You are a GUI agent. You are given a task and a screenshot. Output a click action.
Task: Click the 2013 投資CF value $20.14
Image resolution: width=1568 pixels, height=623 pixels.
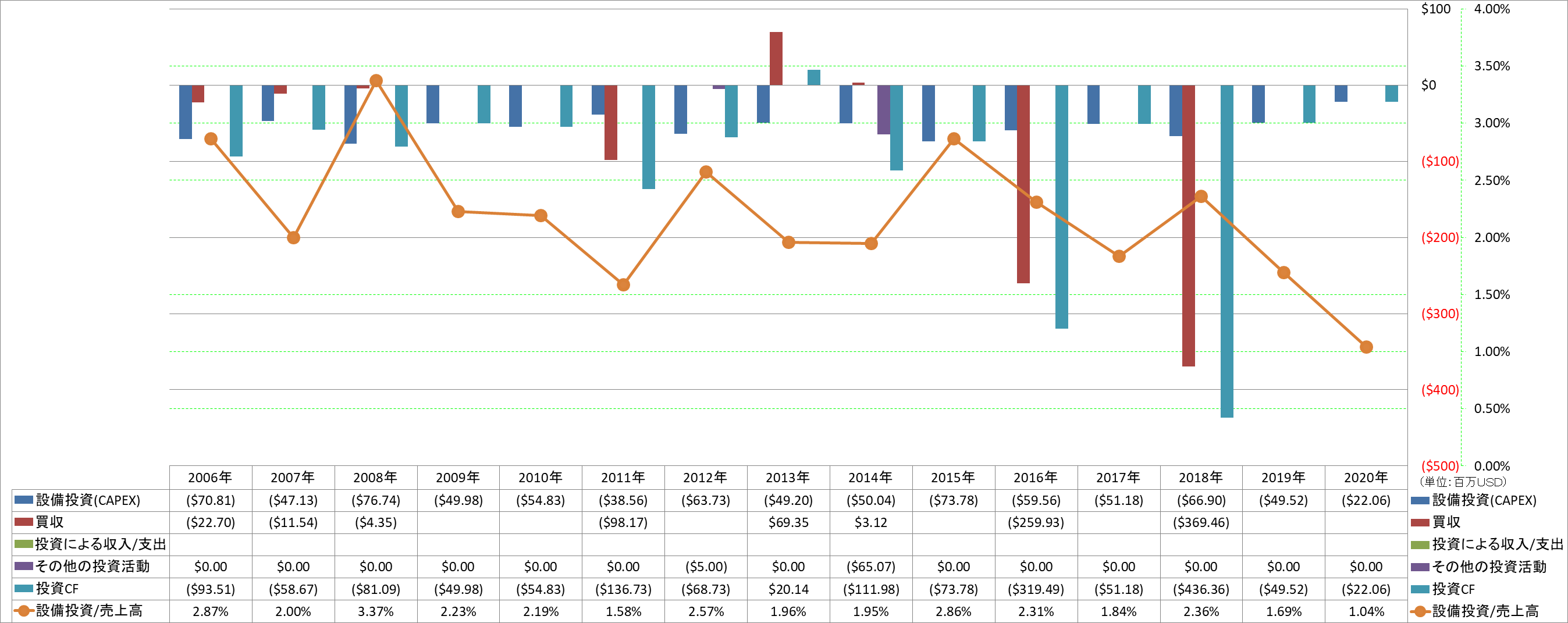point(788,589)
